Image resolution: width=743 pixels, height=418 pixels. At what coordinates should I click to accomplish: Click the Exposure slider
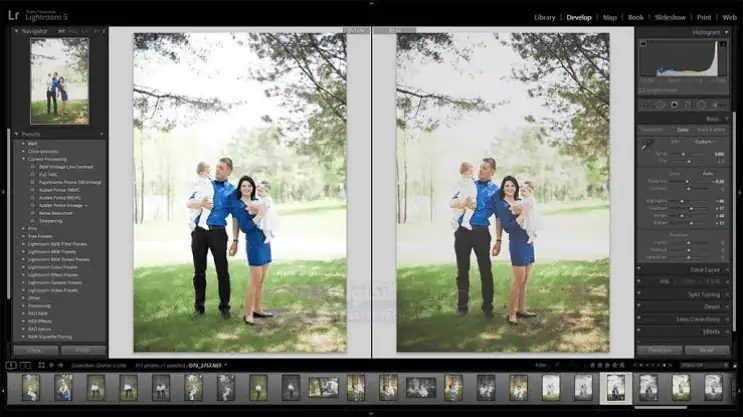click(689, 182)
